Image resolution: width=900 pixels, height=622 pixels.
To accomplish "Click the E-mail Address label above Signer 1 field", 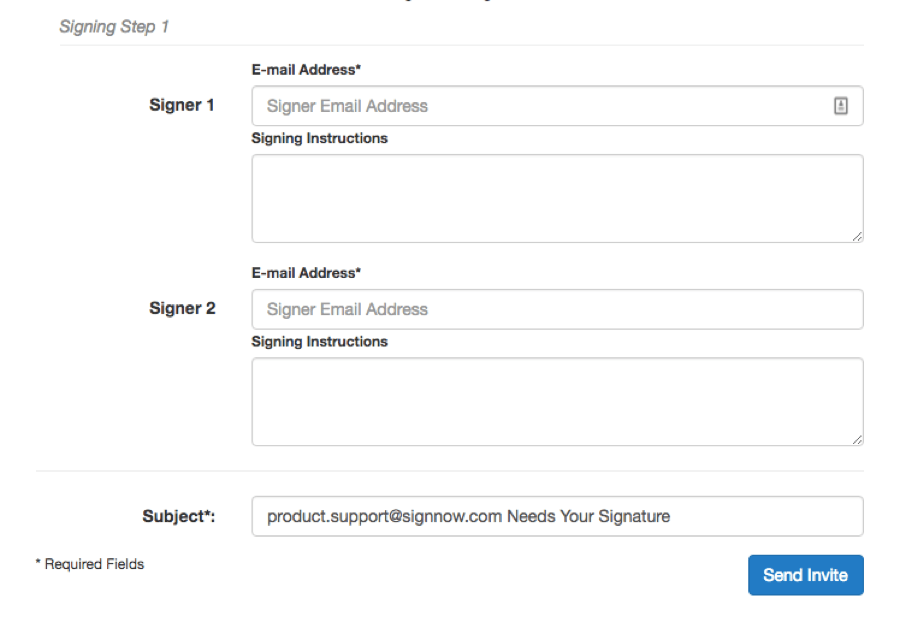I will [x=306, y=70].
